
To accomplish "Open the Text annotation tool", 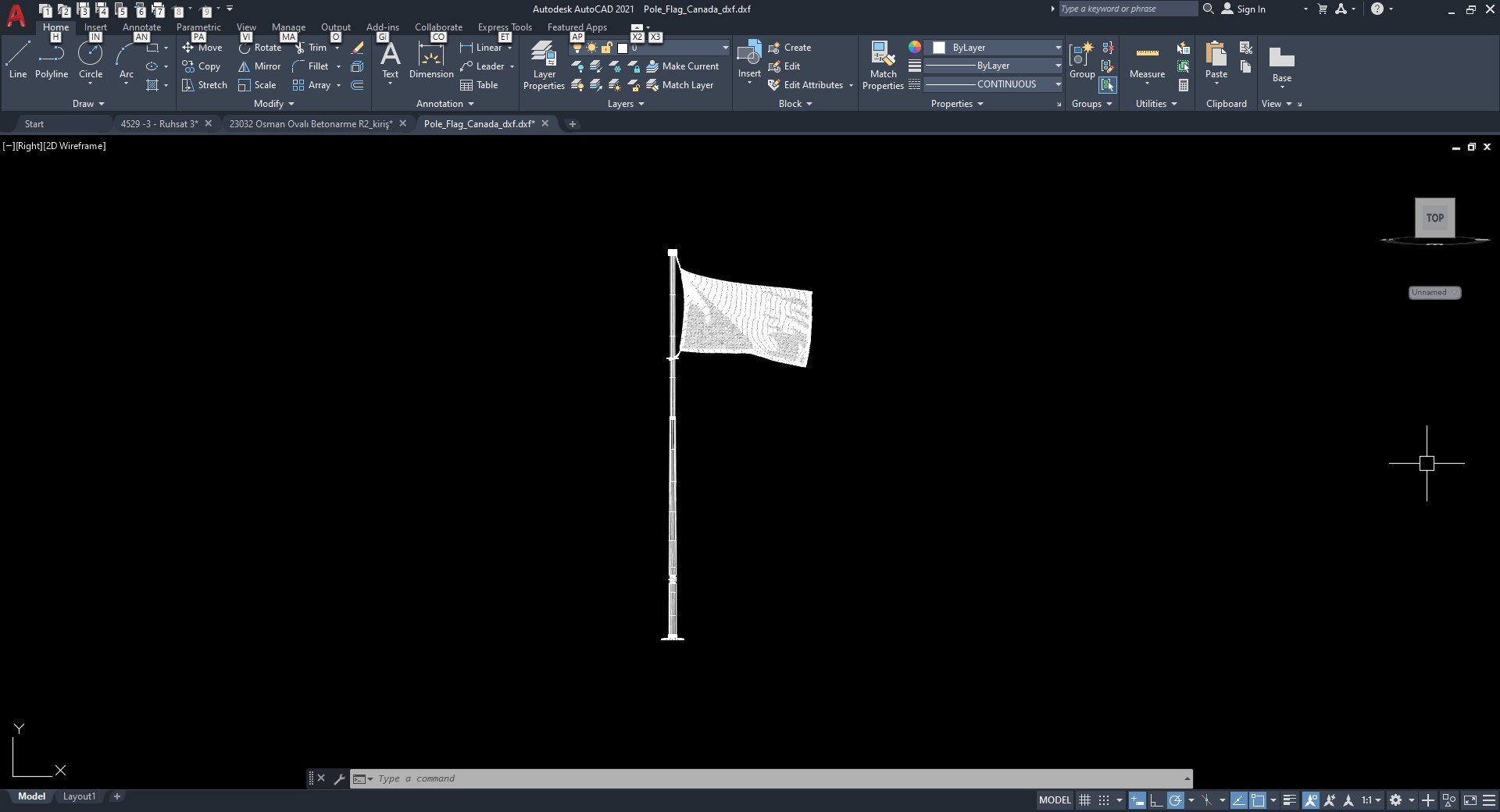I will [x=390, y=60].
